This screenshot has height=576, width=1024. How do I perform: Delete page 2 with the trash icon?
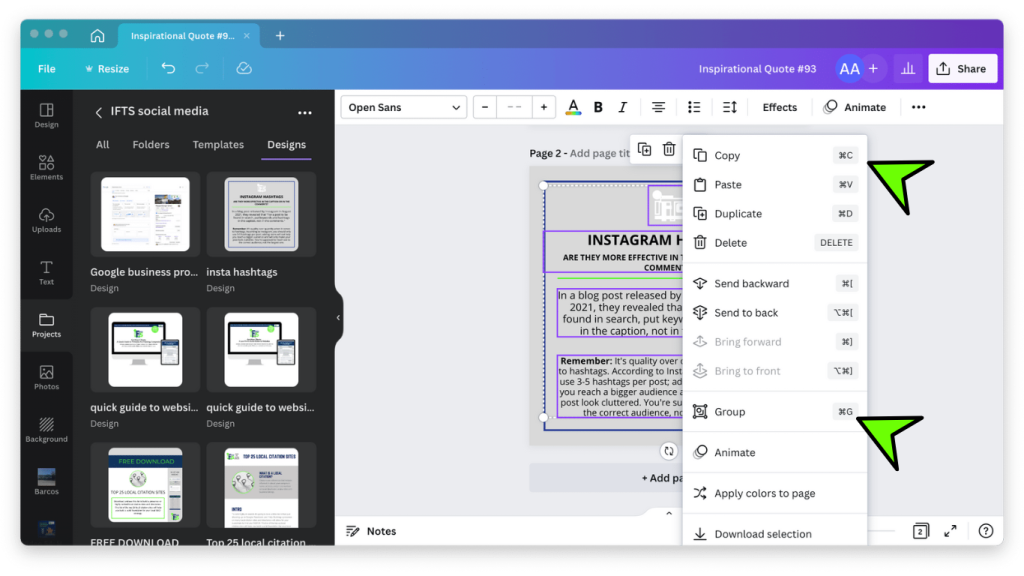click(x=669, y=150)
